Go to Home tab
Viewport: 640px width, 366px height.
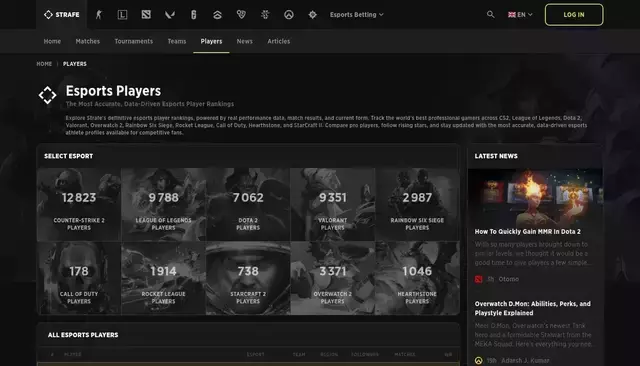(x=52, y=41)
